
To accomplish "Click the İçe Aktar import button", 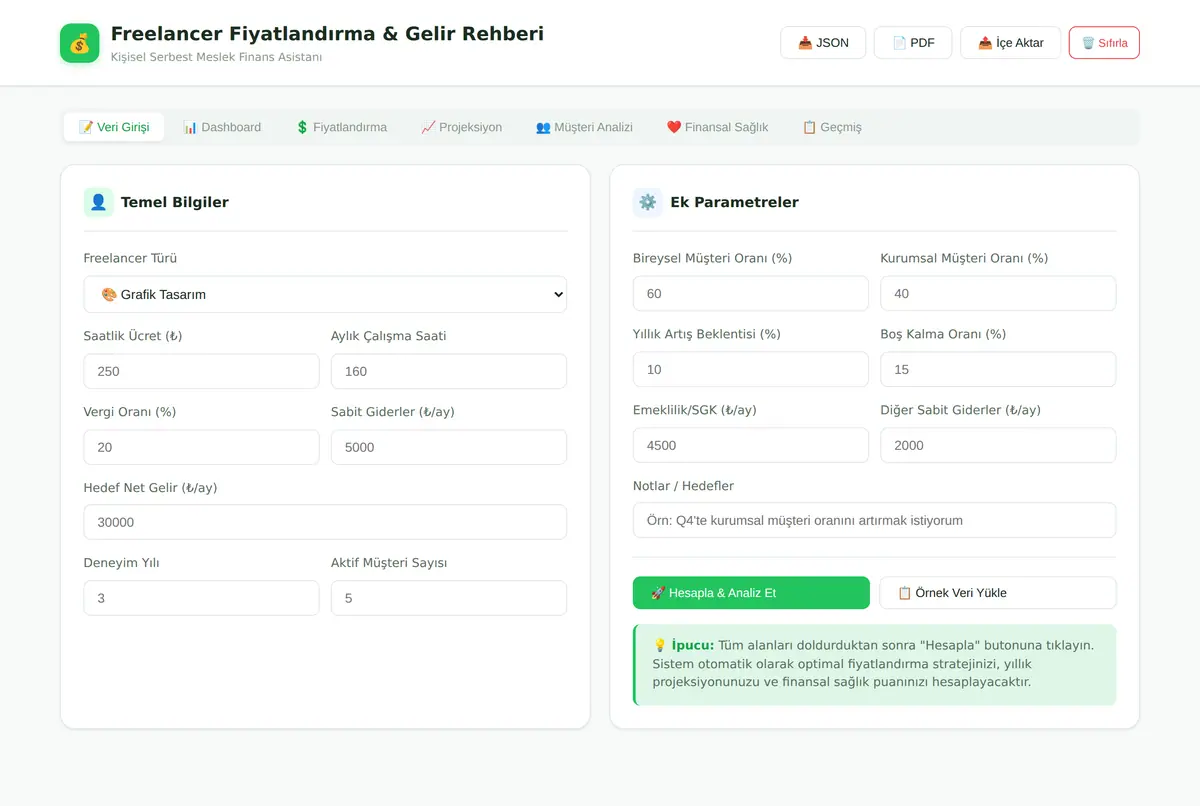I will pyautogui.click(x=1010, y=43).
